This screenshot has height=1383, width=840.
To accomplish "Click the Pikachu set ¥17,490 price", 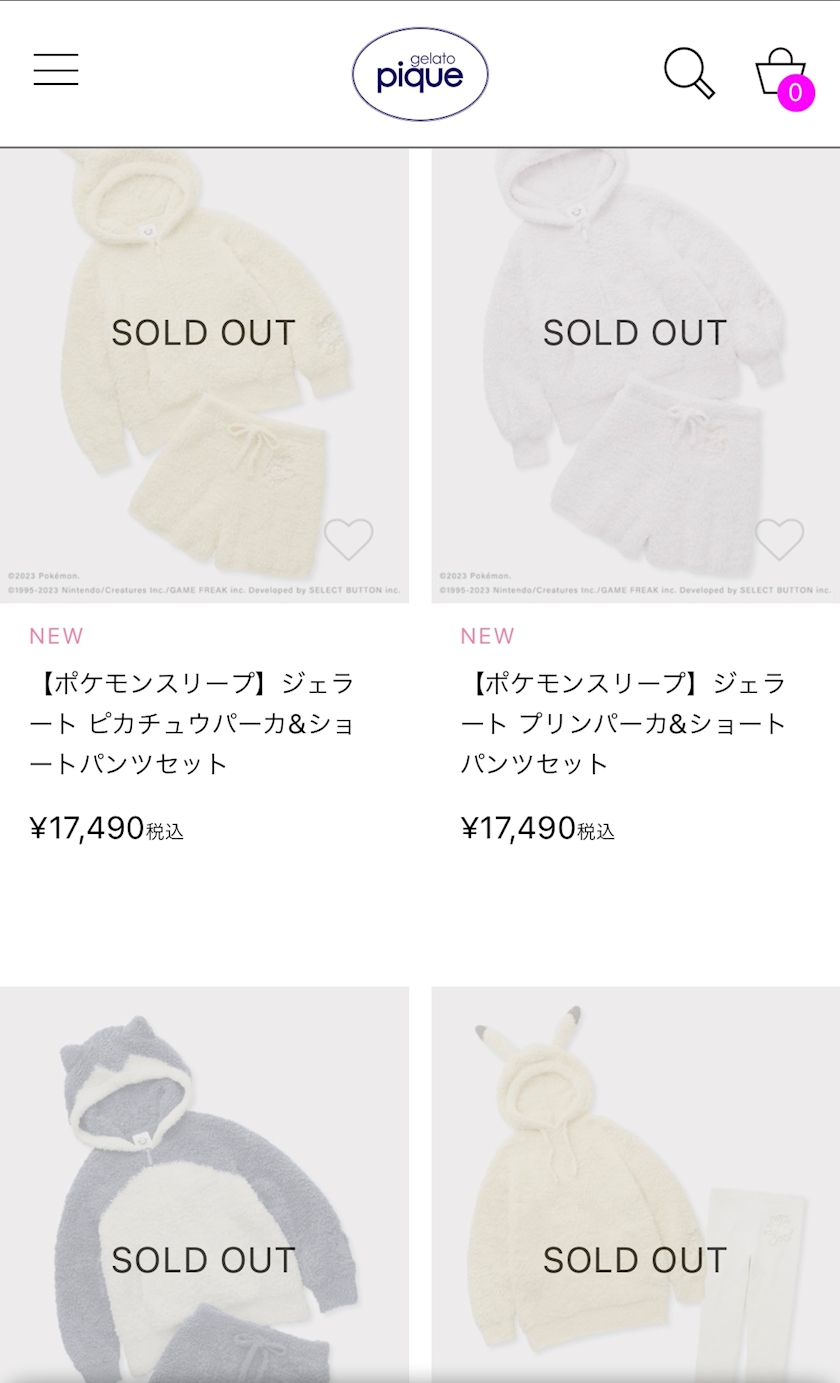I will (87, 829).
